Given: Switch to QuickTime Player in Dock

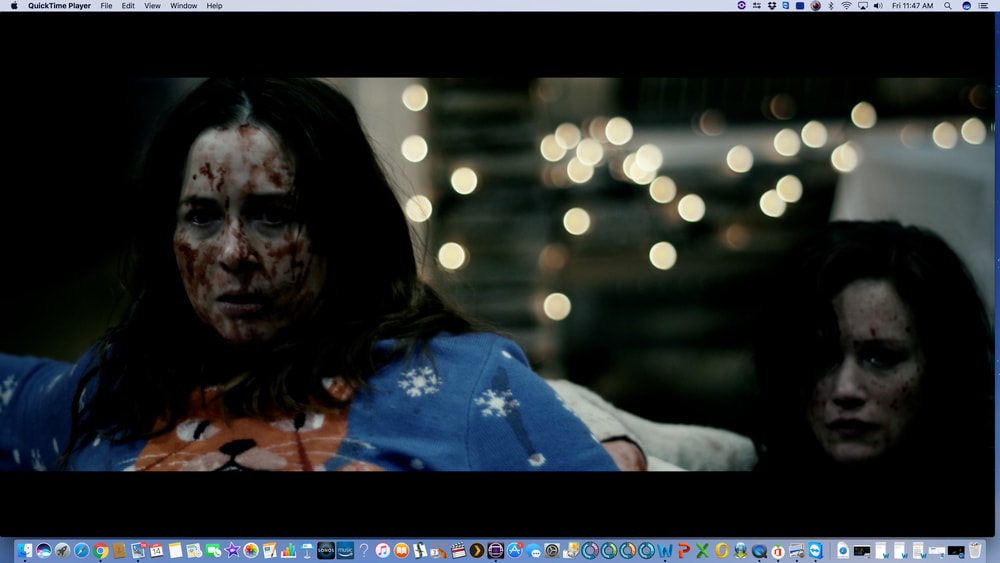Looking at the screenshot, I should point(759,550).
